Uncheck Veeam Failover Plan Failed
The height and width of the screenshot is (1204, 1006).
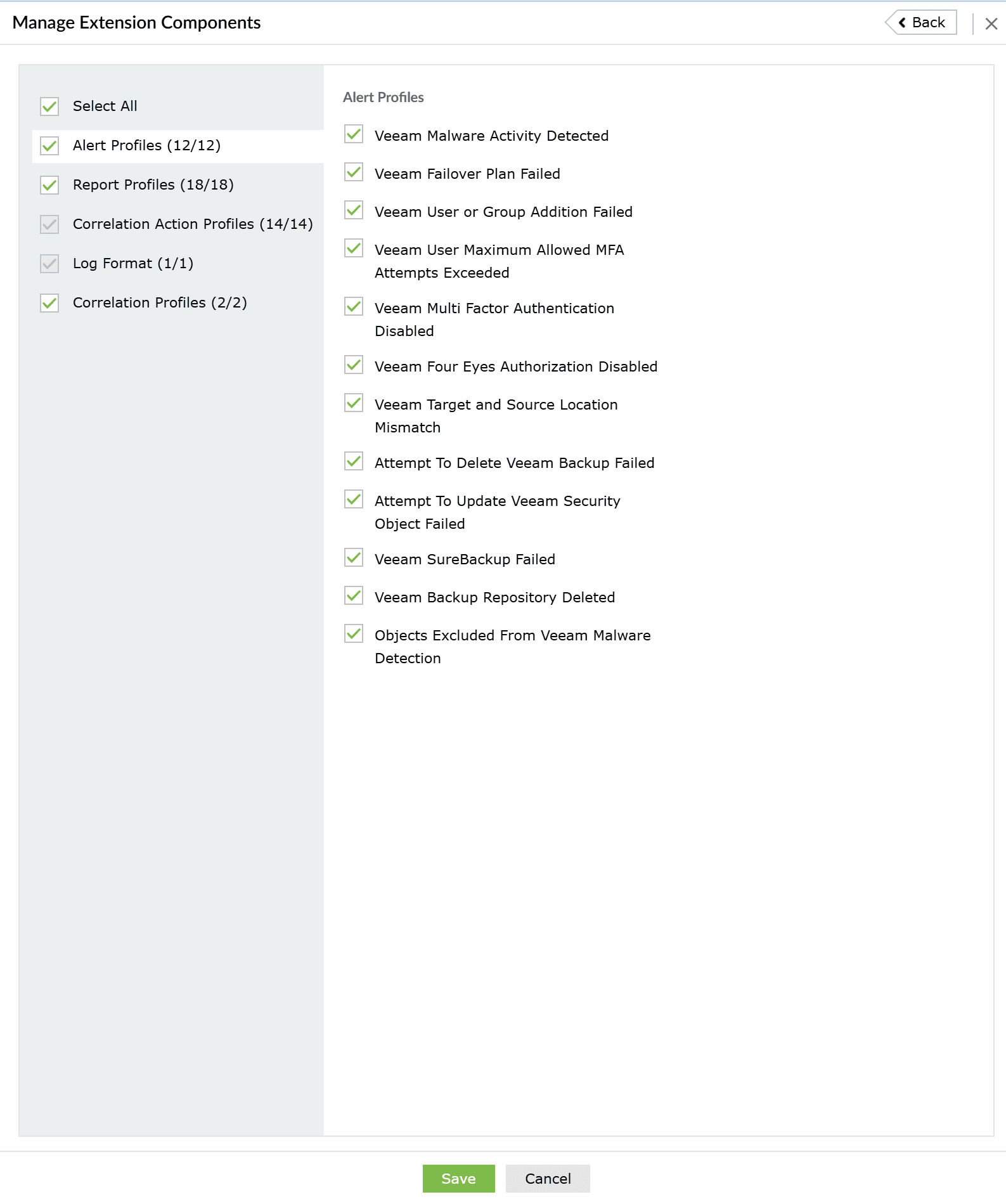pyautogui.click(x=354, y=172)
